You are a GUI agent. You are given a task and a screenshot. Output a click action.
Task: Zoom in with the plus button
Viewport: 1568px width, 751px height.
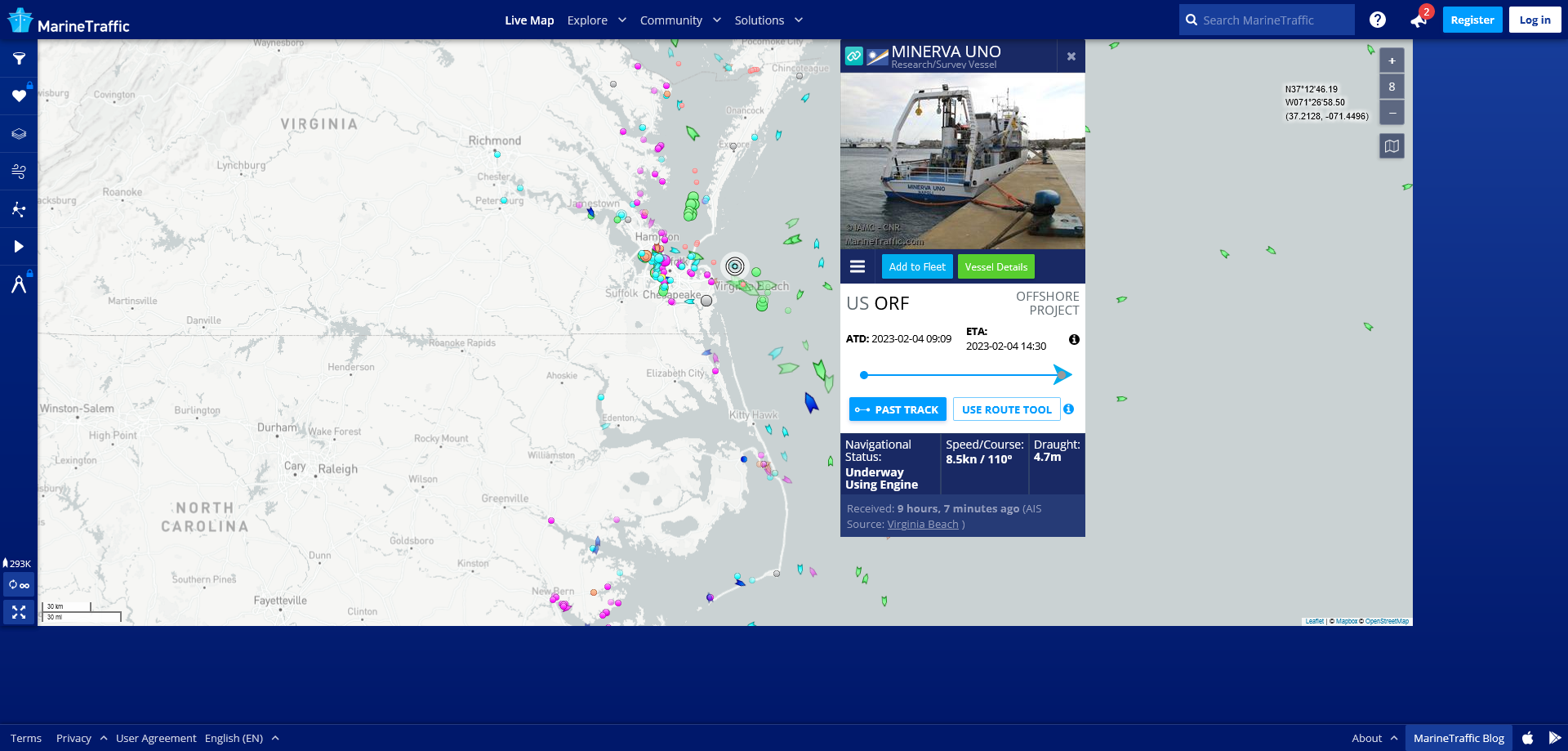point(1392,60)
